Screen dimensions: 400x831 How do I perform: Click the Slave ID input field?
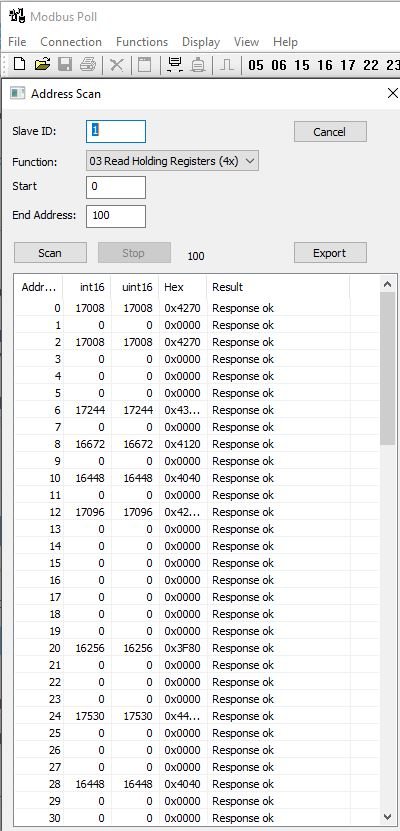115,131
